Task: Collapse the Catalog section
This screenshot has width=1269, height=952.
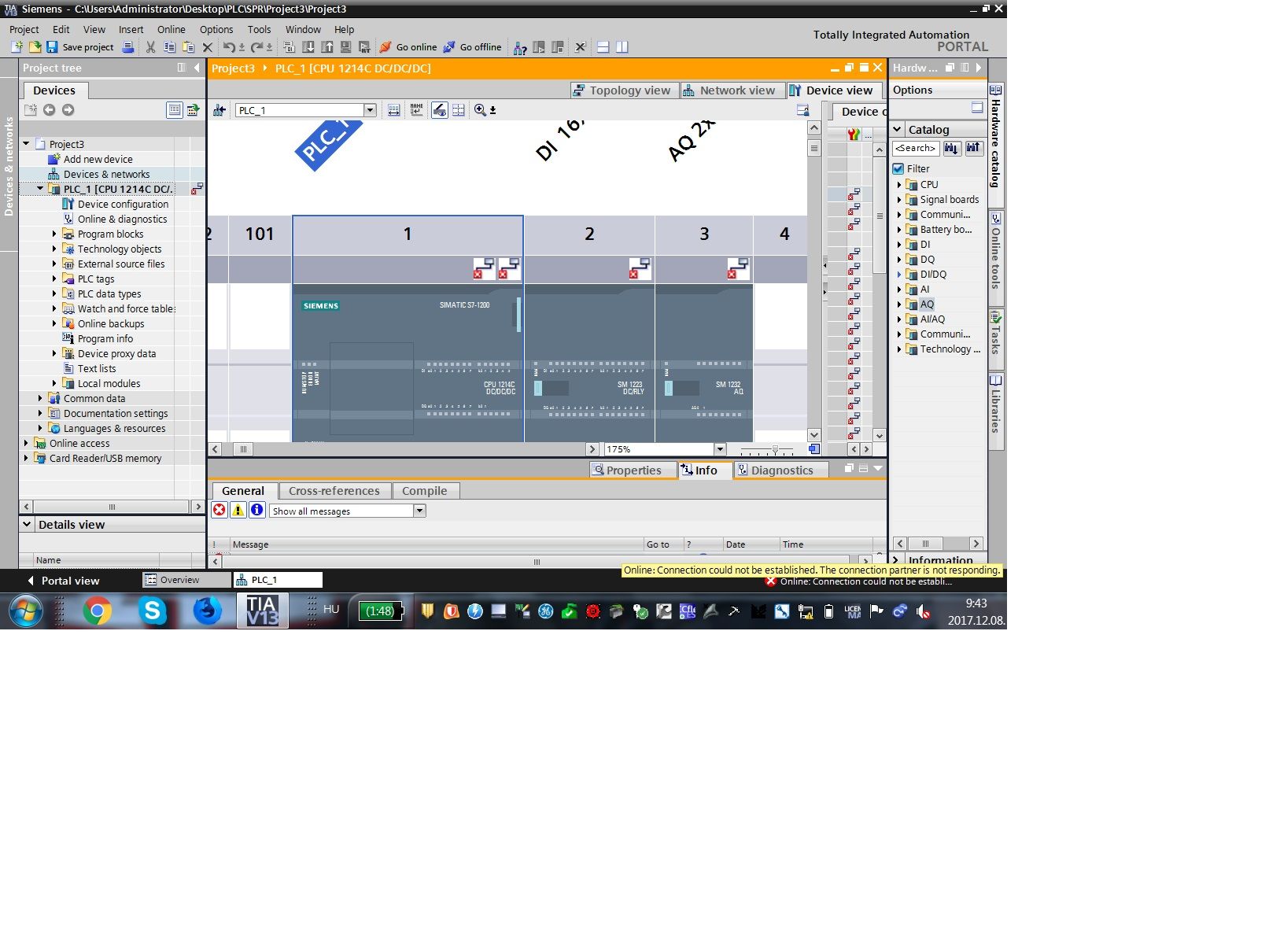Action: (x=897, y=129)
